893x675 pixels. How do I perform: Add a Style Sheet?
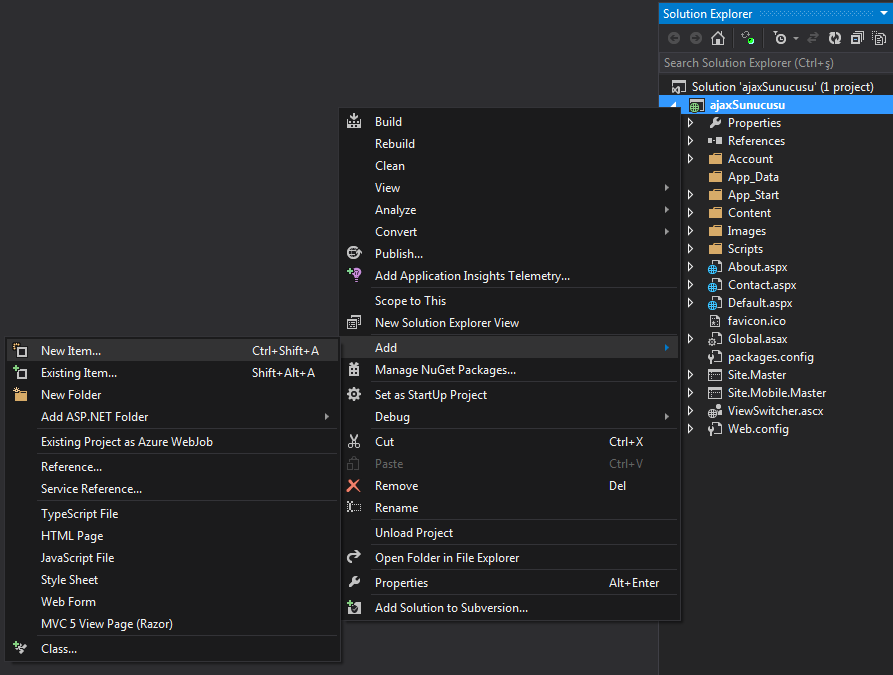point(173,580)
